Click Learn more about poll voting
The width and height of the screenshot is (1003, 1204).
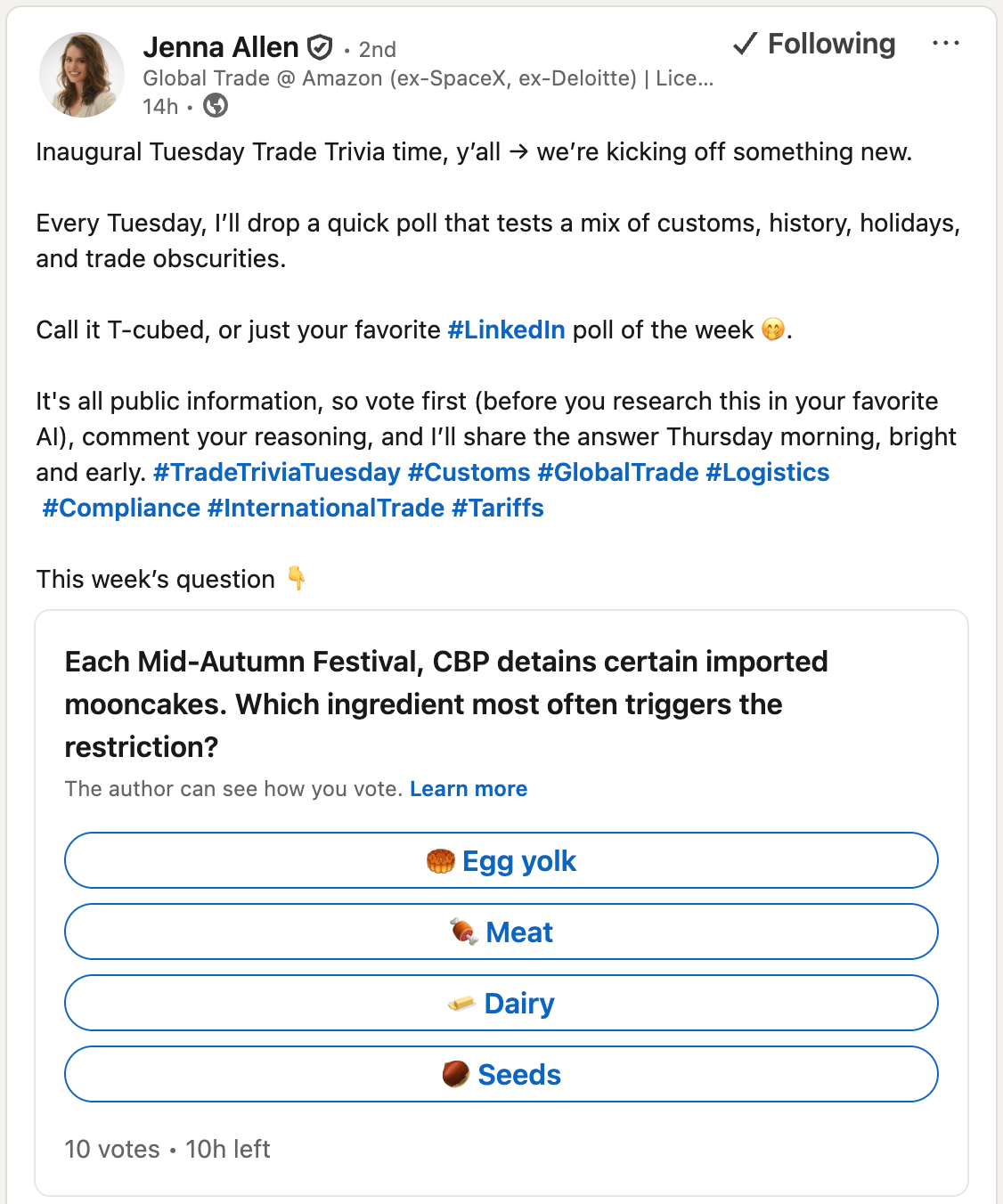(x=469, y=789)
